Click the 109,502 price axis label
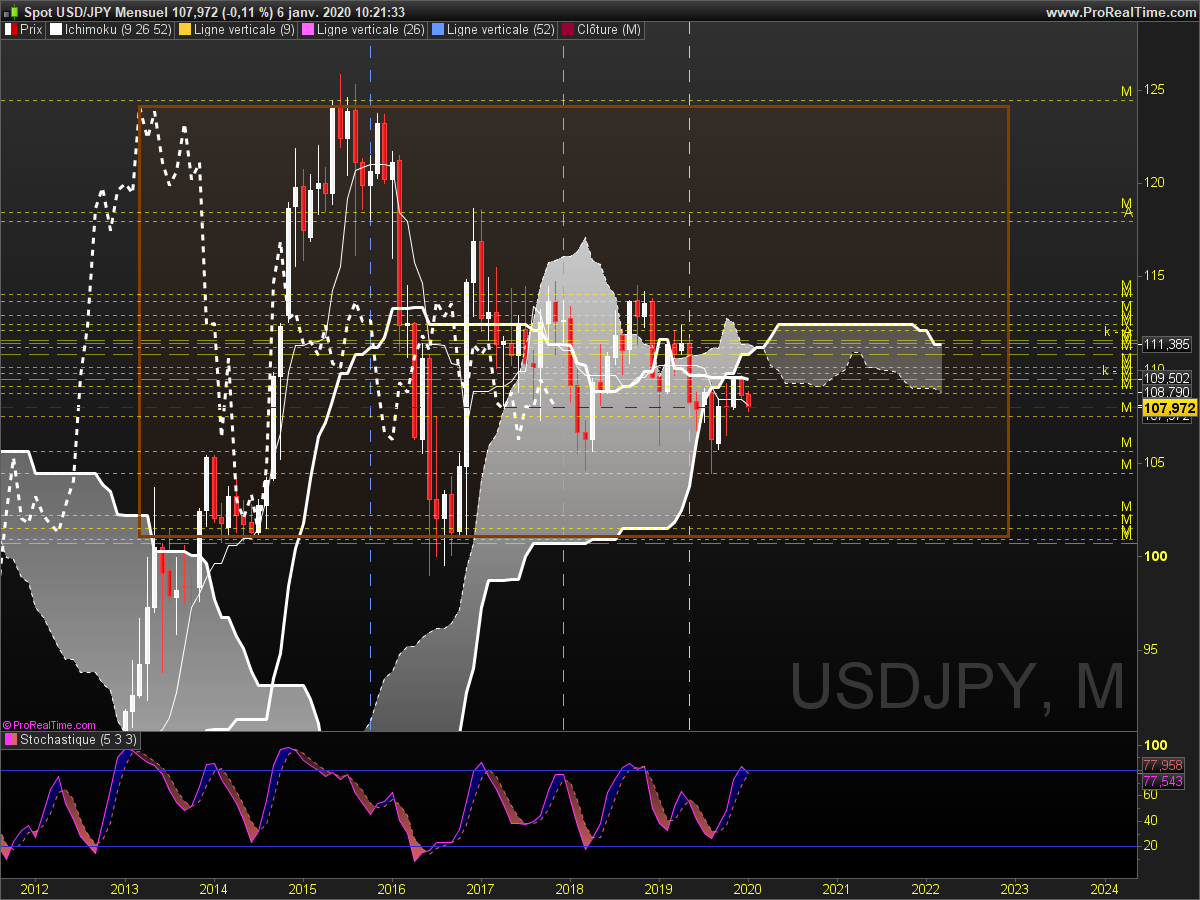This screenshot has height=900, width=1200. coord(1167,378)
